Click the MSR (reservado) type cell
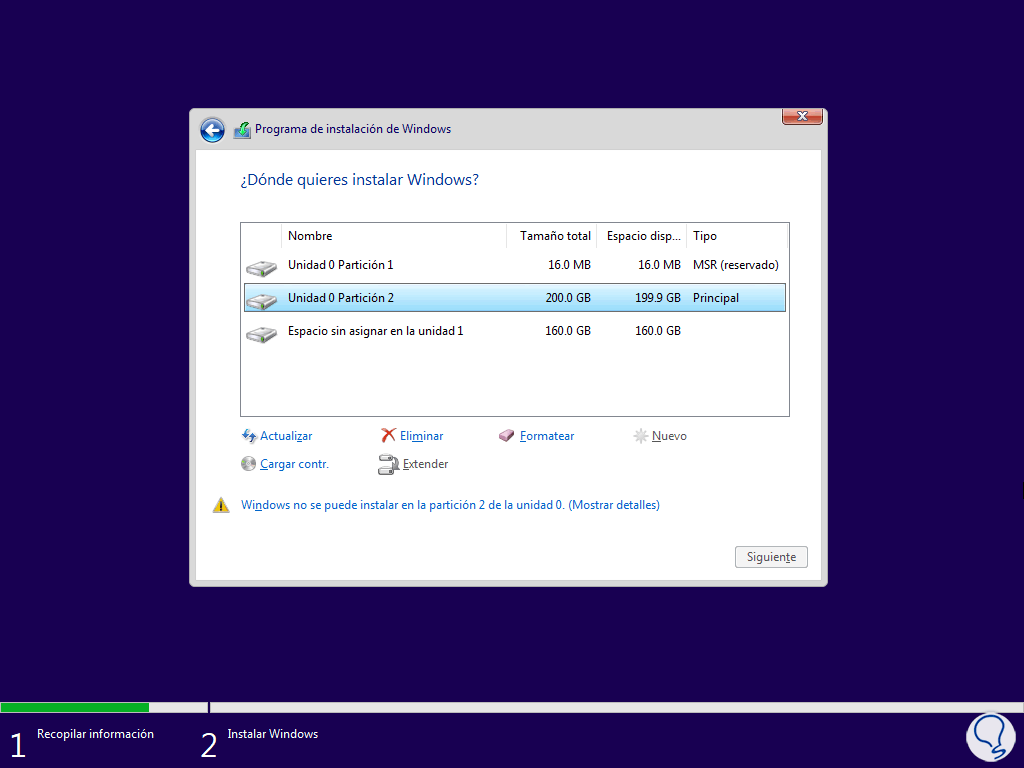Screen dimensions: 1024x768 (735, 265)
